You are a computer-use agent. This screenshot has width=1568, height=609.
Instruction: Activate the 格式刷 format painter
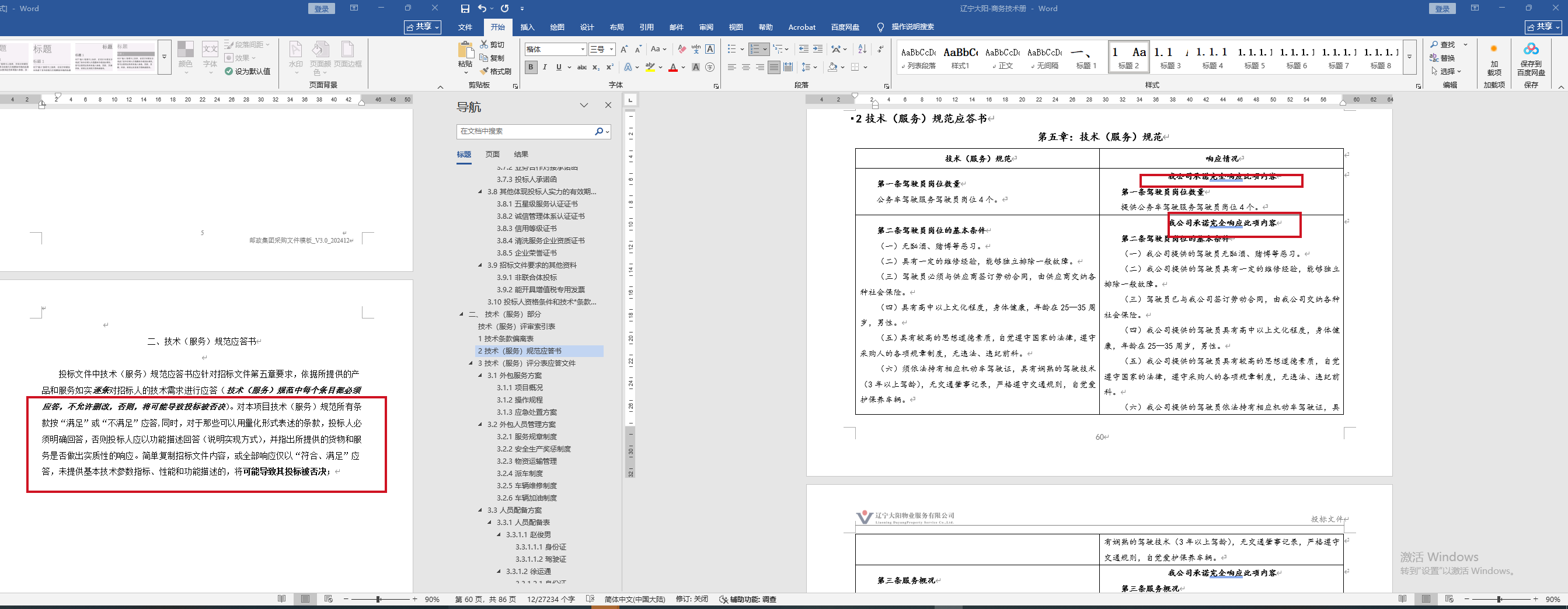(x=496, y=71)
